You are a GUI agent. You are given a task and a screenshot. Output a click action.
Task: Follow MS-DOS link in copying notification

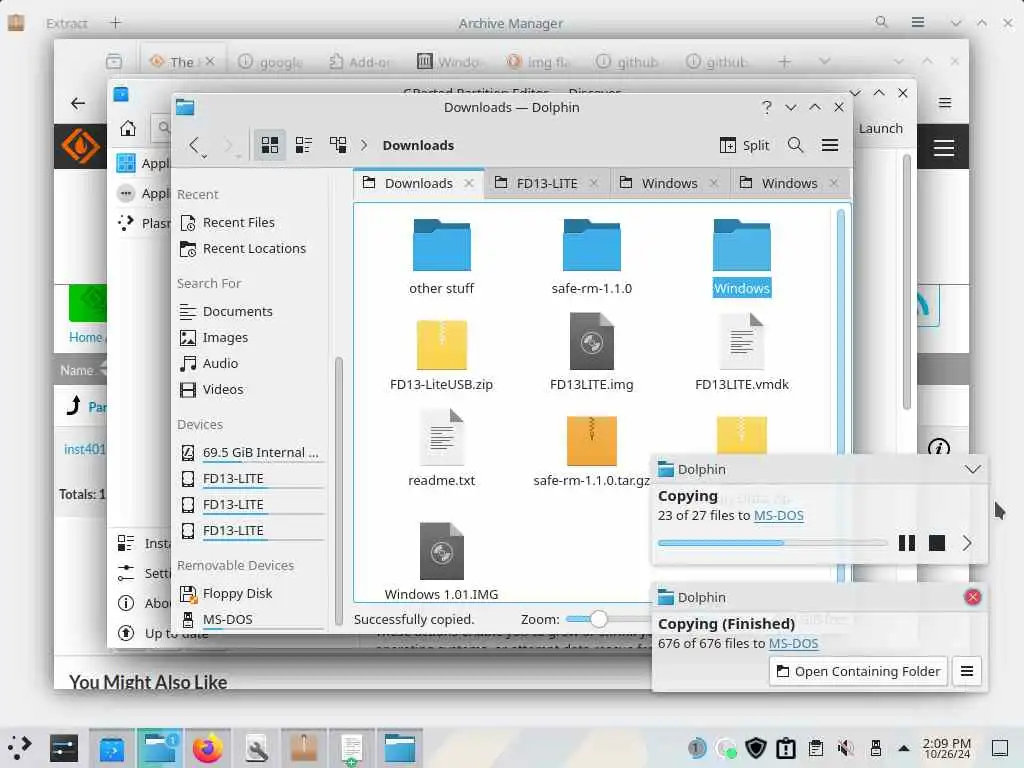tap(778, 515)
